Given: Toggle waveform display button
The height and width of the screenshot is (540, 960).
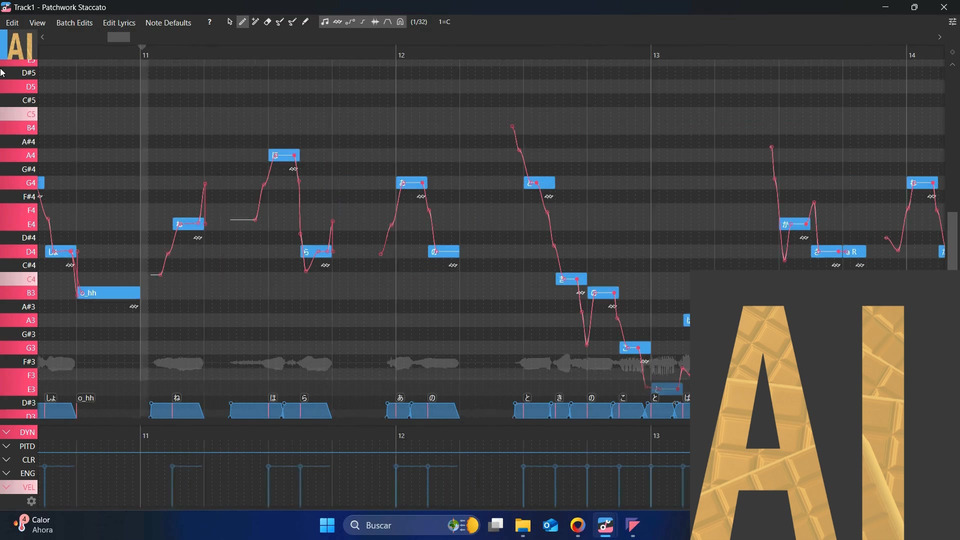Looking at the screenshot, I should tap(375, 22).
